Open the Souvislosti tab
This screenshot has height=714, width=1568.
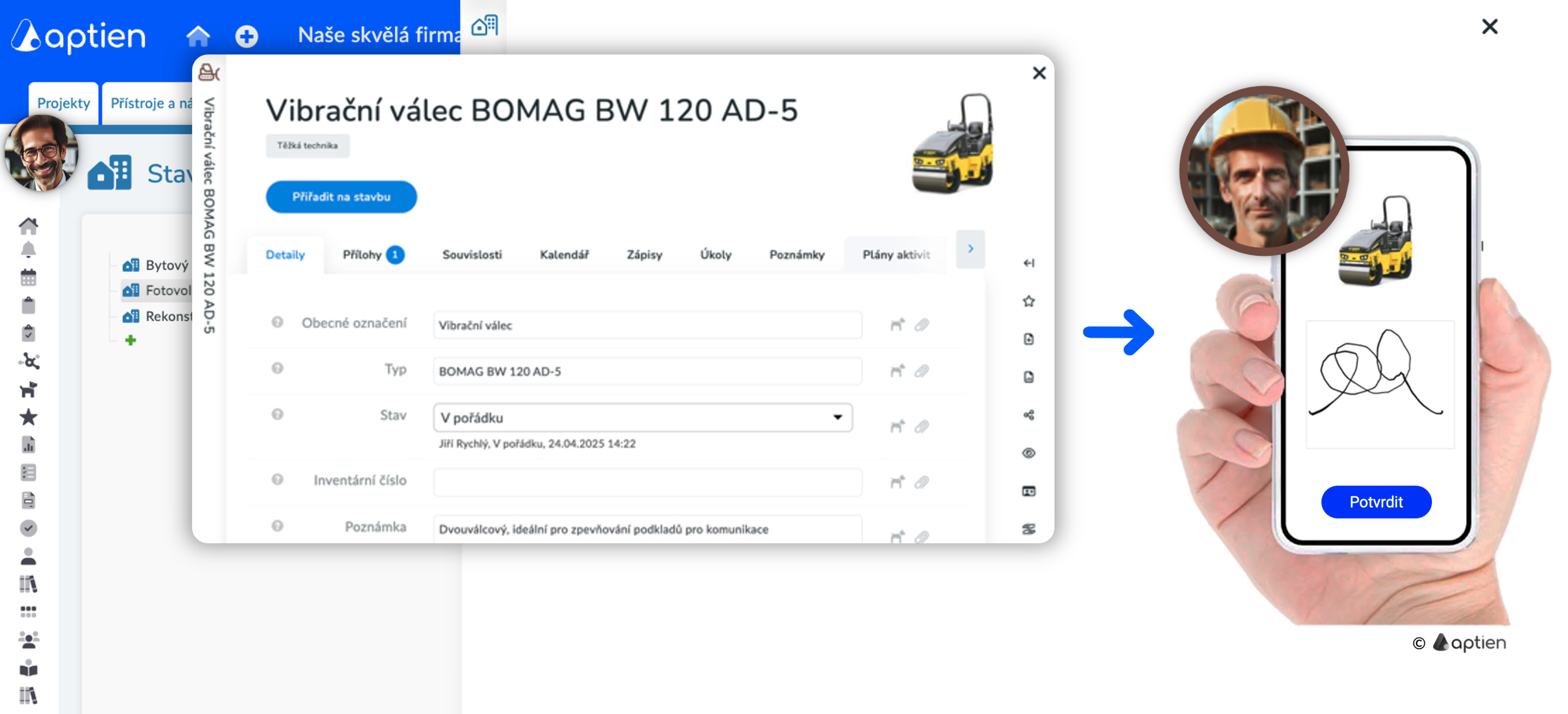coord(471,254)
